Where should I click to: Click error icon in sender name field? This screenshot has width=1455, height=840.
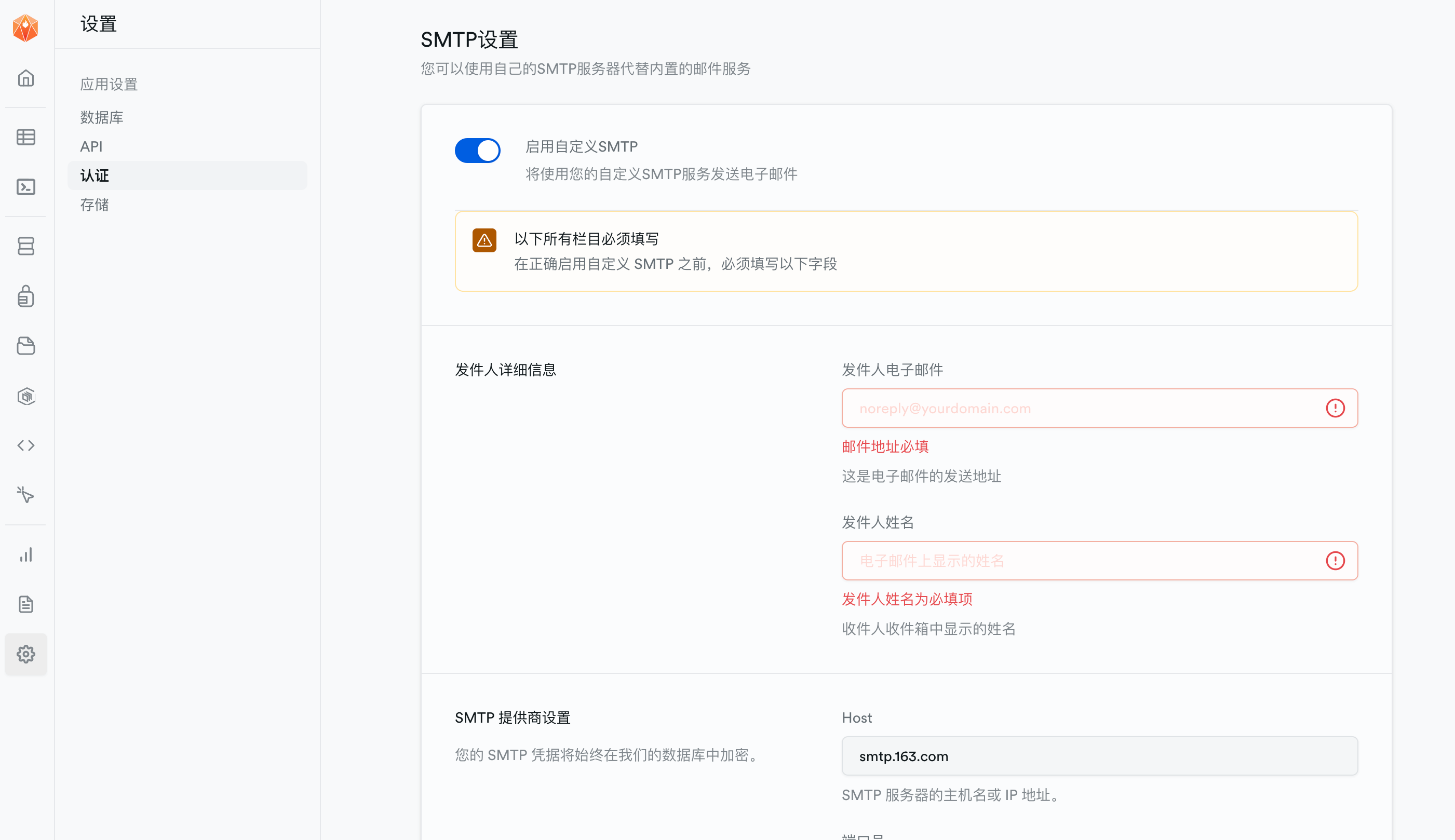(1335, 560)
